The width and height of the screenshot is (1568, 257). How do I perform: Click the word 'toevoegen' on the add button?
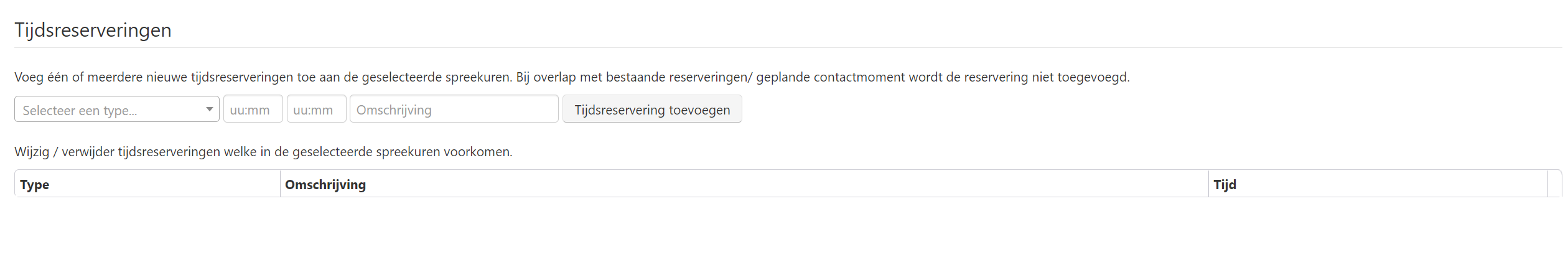click(699, 110)
